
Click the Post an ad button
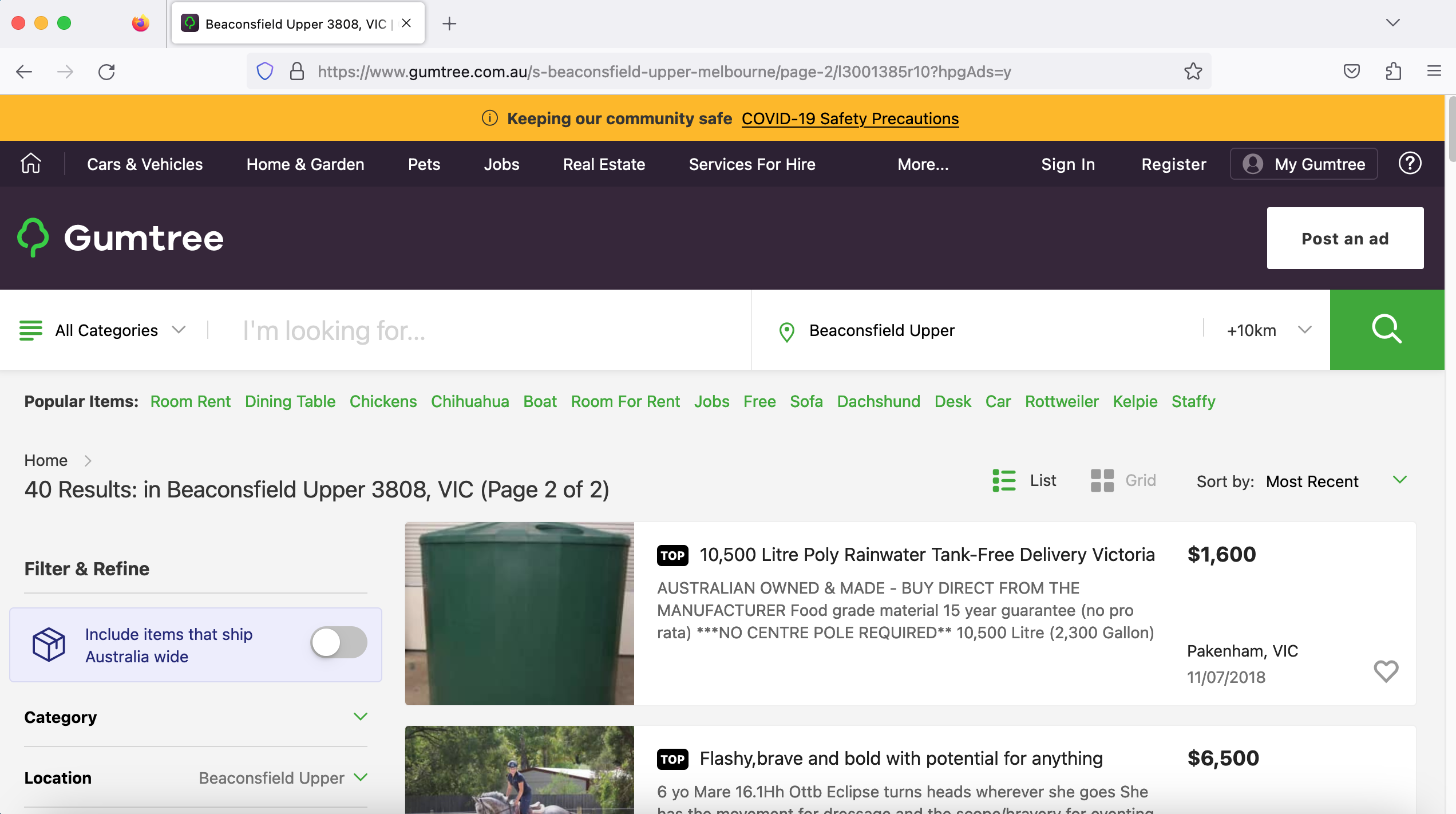pyautogui.click(x=1345, y=238)
